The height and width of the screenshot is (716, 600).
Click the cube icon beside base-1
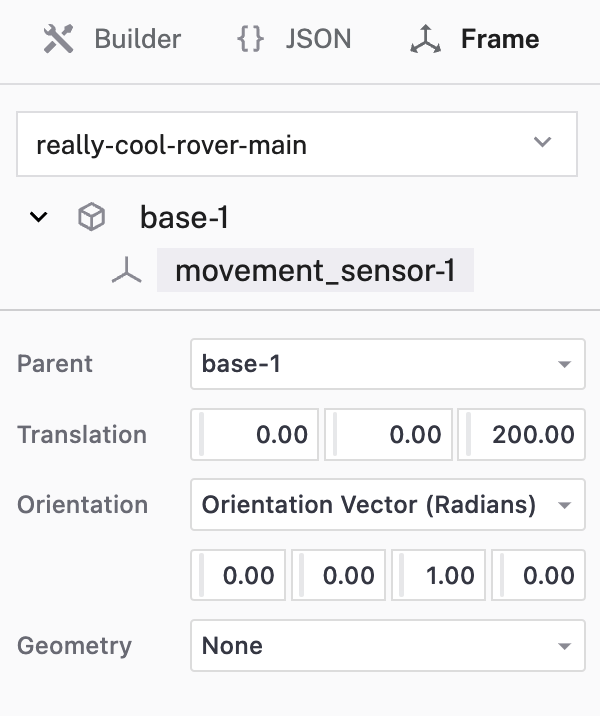coord(92,217)
